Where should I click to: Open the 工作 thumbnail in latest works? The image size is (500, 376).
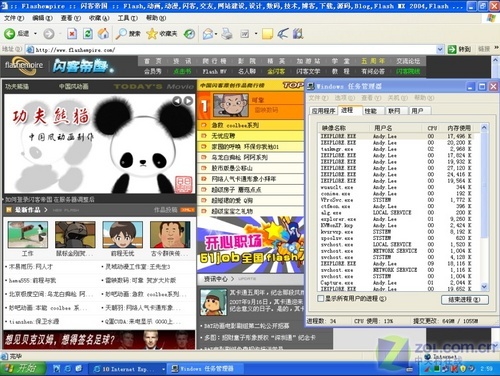point(28,235)
